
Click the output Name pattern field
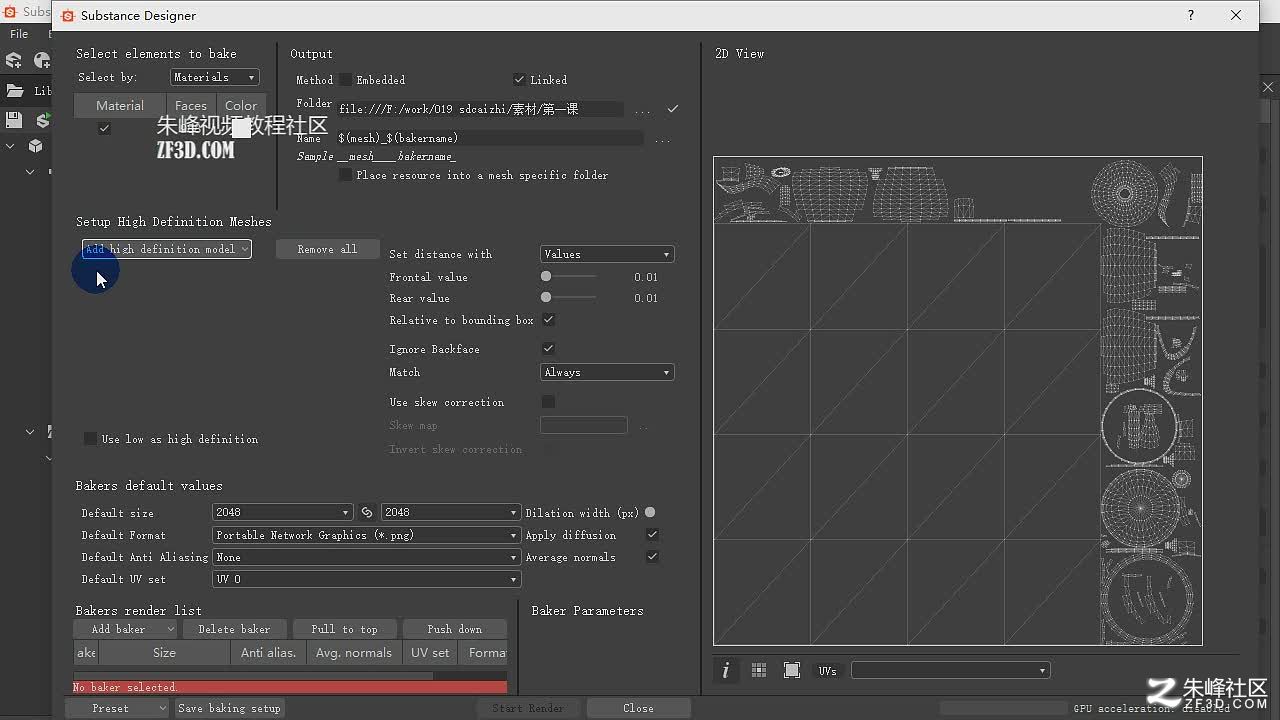[490, 138]
